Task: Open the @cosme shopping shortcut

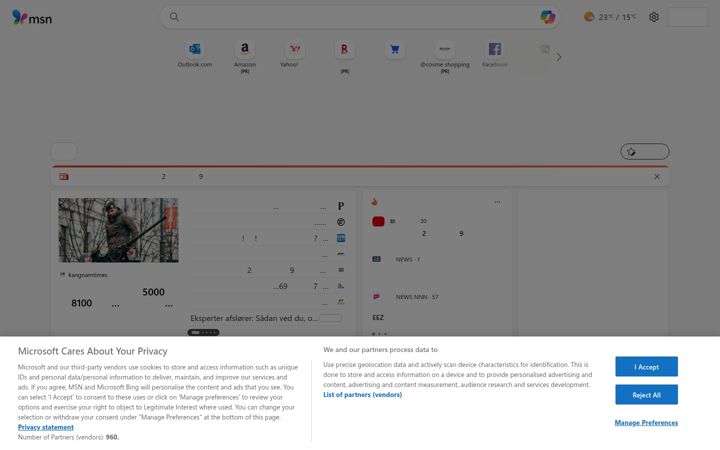Action: 444,56
